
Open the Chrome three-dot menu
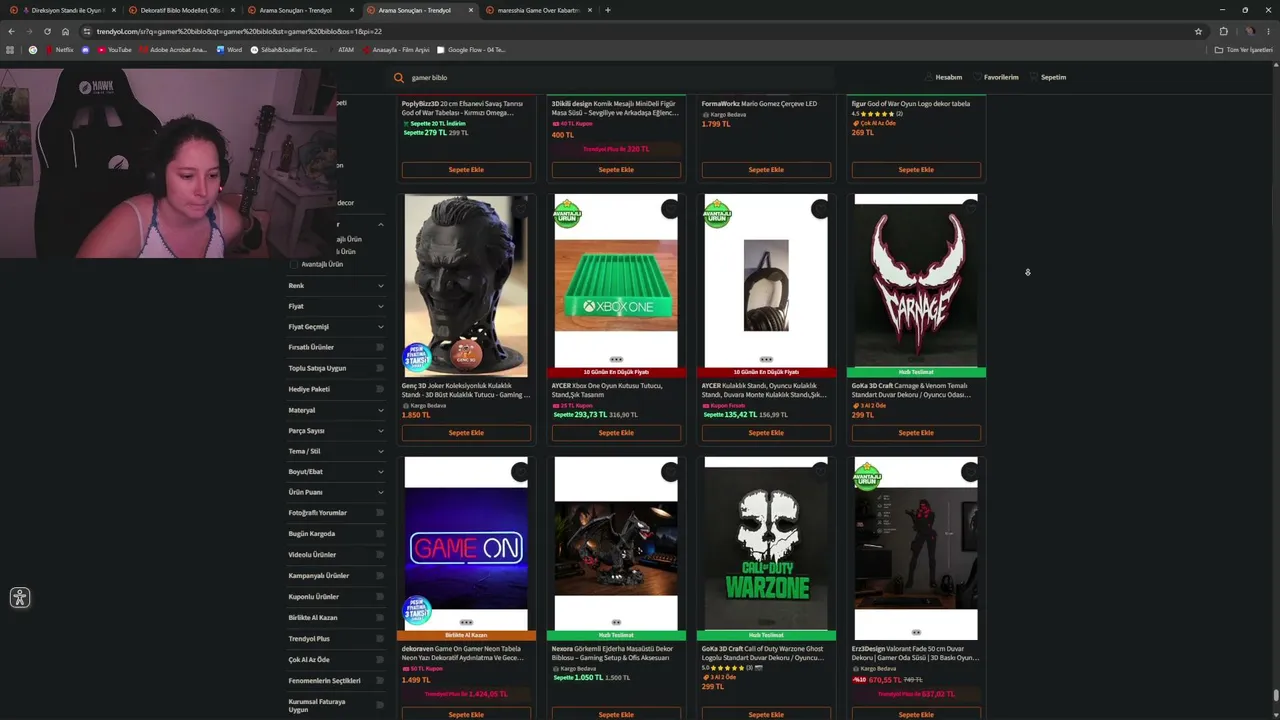click(x=1269, y=31)
